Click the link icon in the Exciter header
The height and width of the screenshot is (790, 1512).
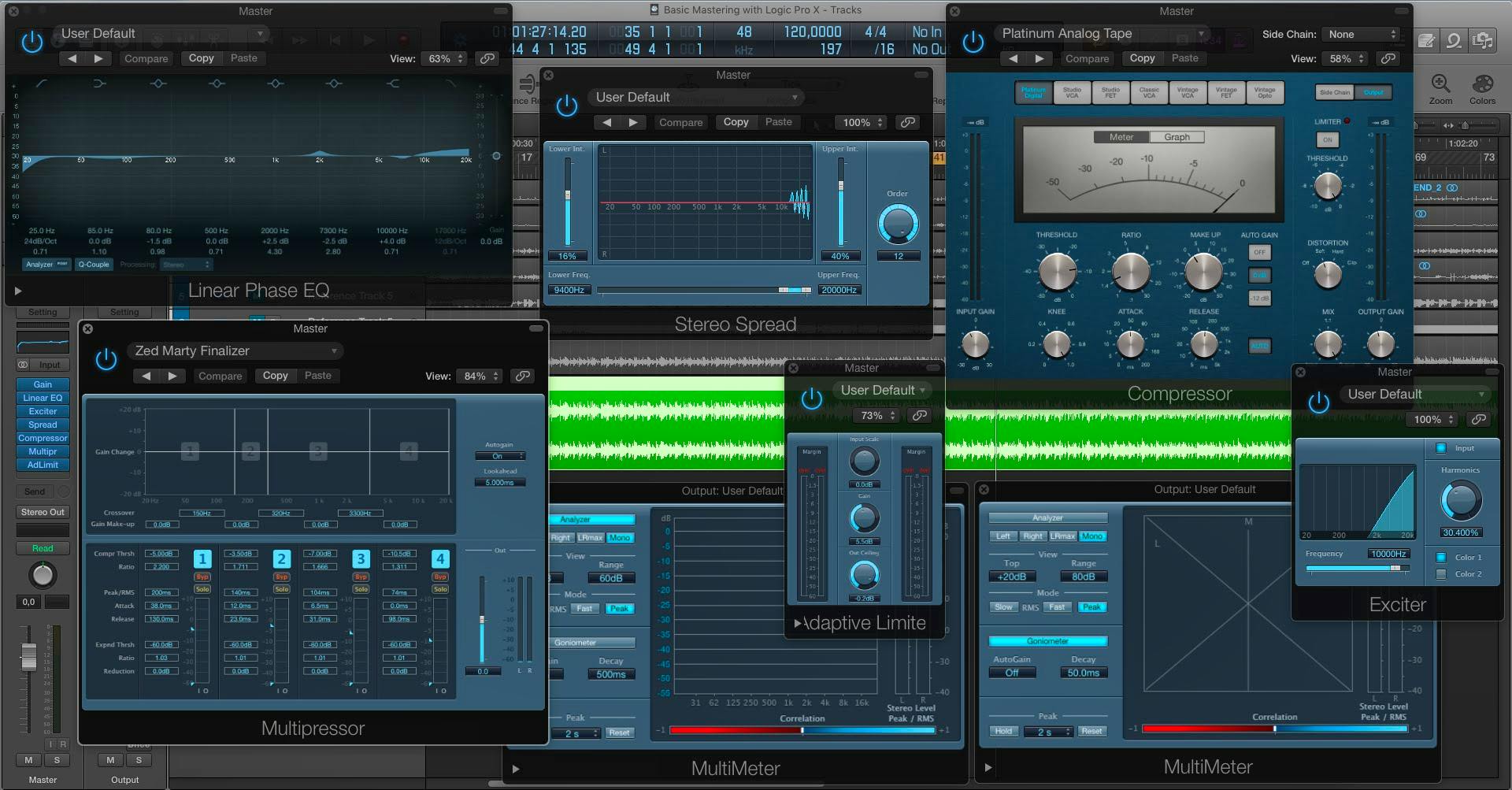click(x=1480, y=419)
